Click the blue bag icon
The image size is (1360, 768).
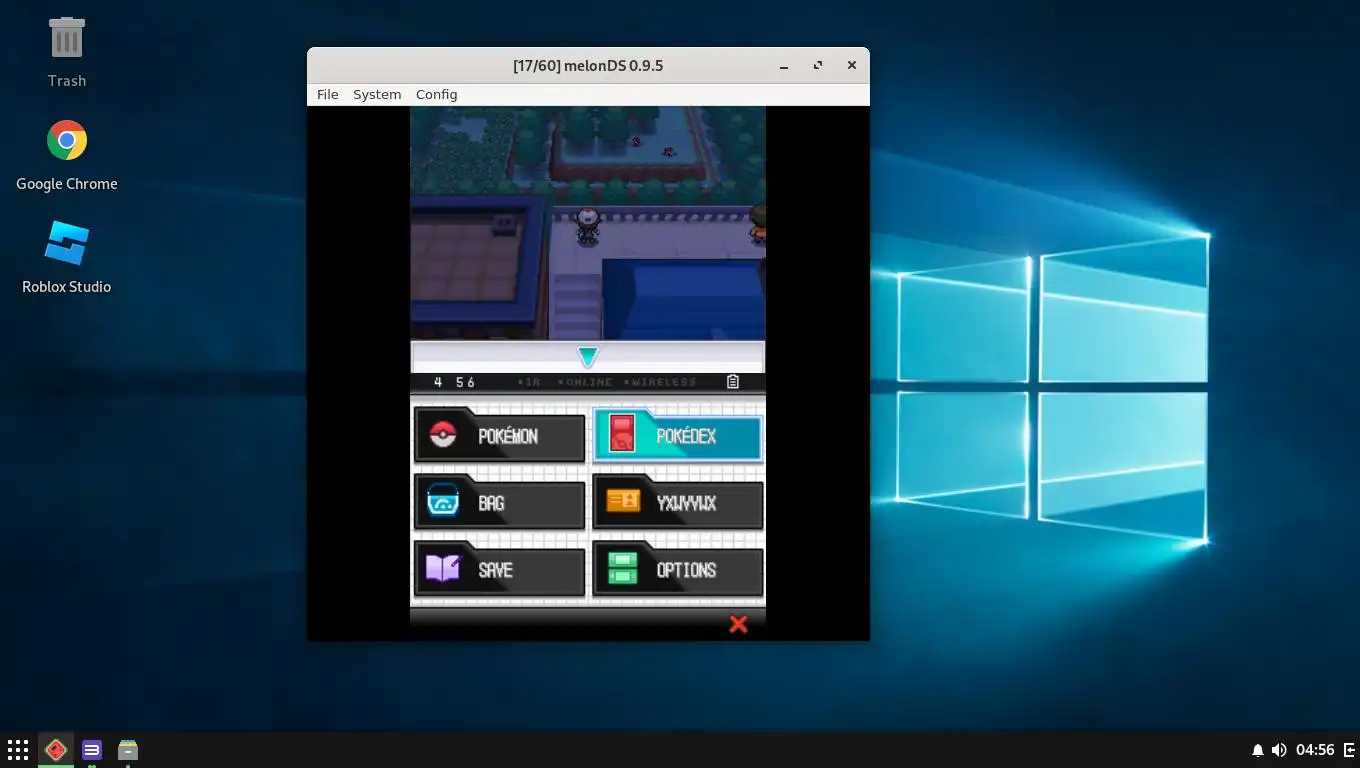click(x=443, y=500)
